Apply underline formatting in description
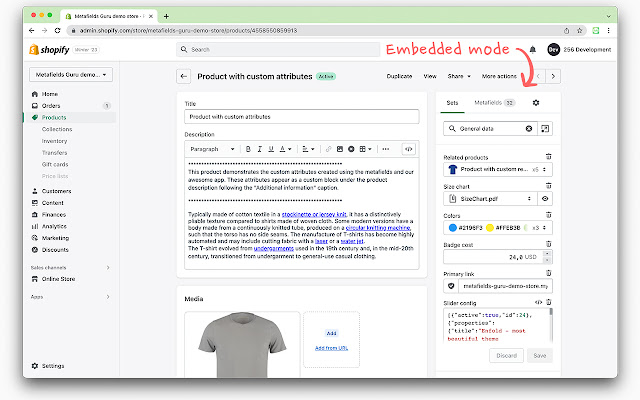The width and height of the screenshot is (640, 400). click(271, 149)
